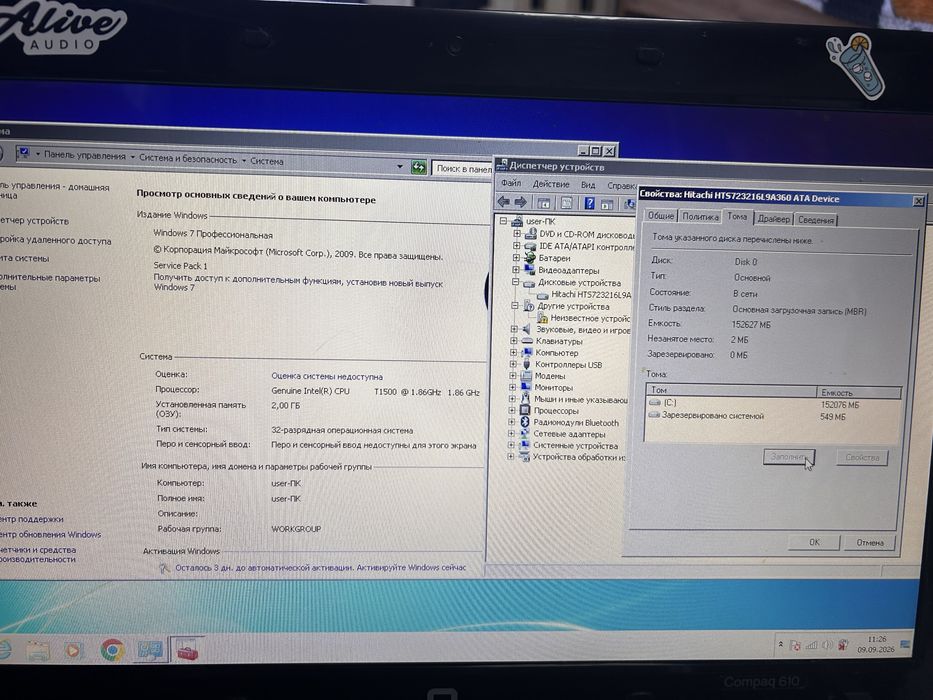933x700 pixels.
Task: Switch to the Общие tab
Action: coord(660,215)
